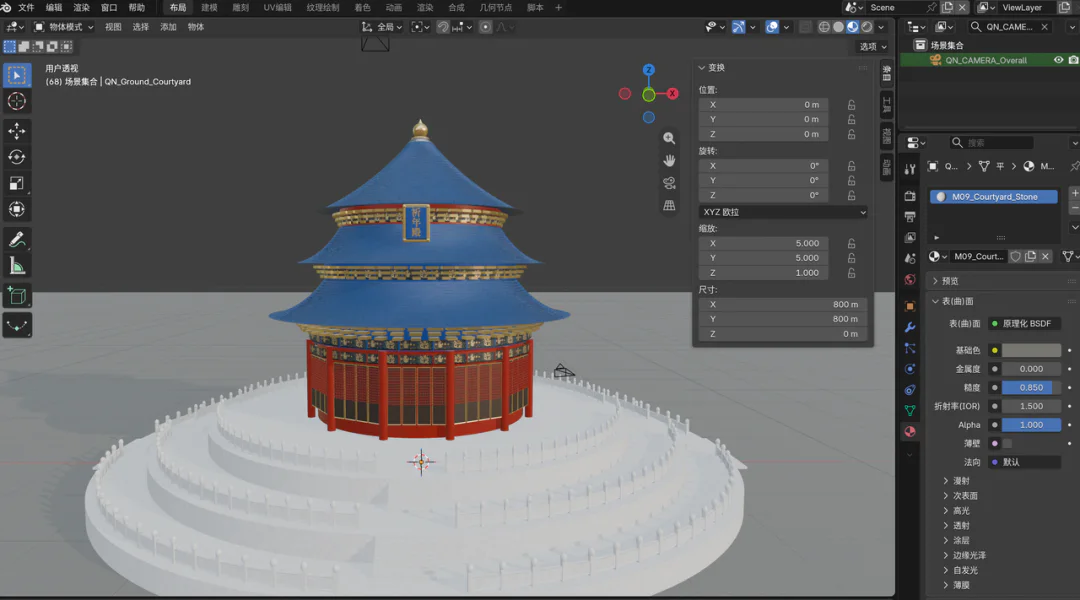Expand the 预览 panel
The width and height of the screenshot is (1080, 600).
tap(950, 281)
